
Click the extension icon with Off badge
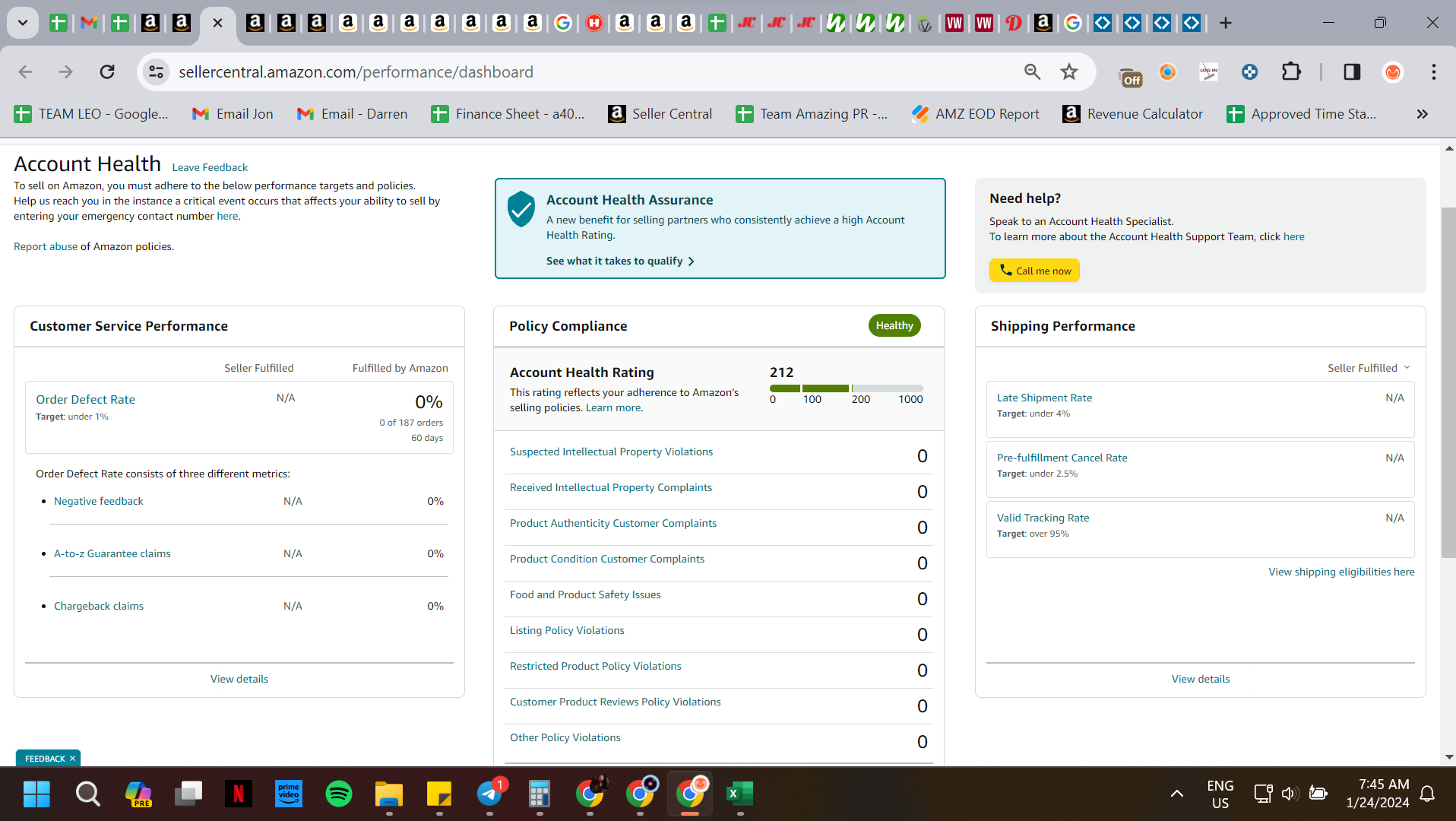[x=1130, y=75]
